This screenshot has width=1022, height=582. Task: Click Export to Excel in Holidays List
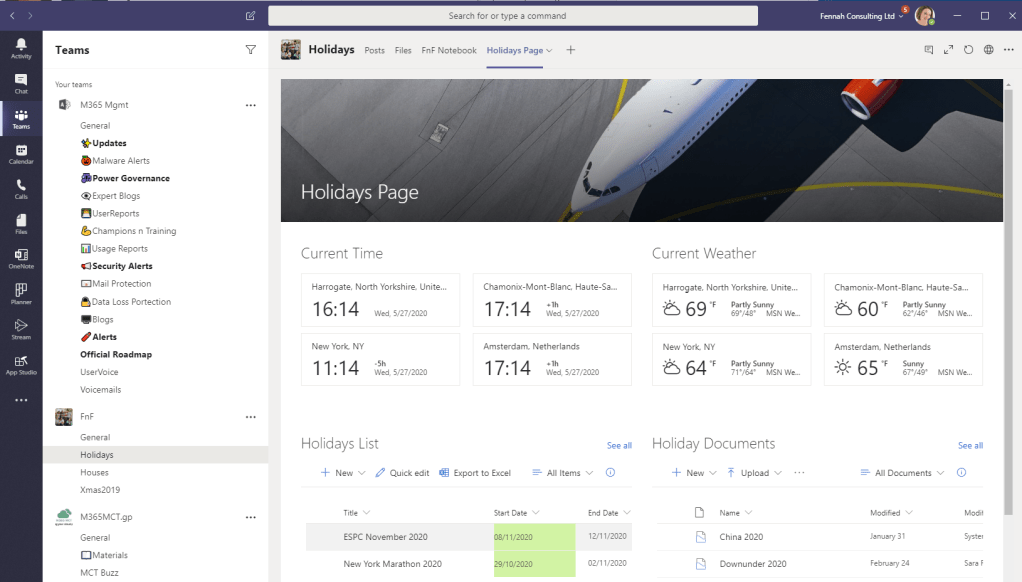474,473
